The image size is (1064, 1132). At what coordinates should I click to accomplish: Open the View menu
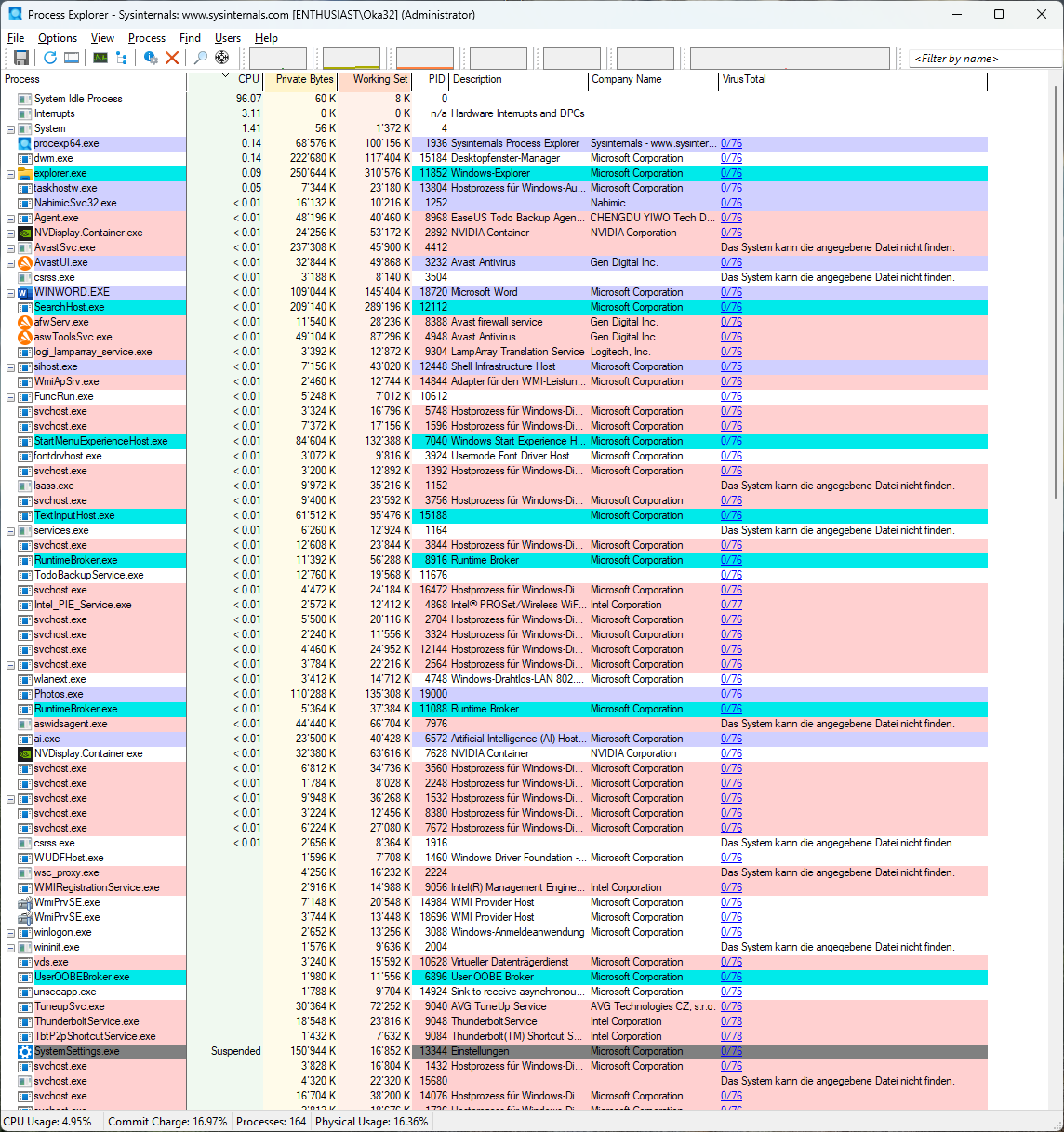click(x=102, y=38)
